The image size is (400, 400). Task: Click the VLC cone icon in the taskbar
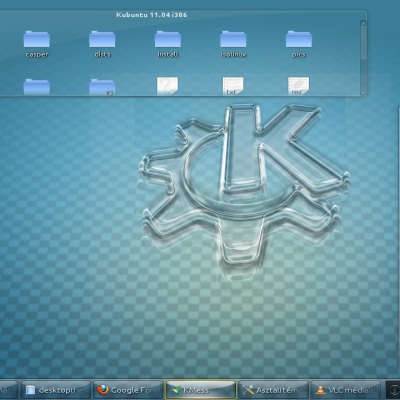(x=320, y=390)
